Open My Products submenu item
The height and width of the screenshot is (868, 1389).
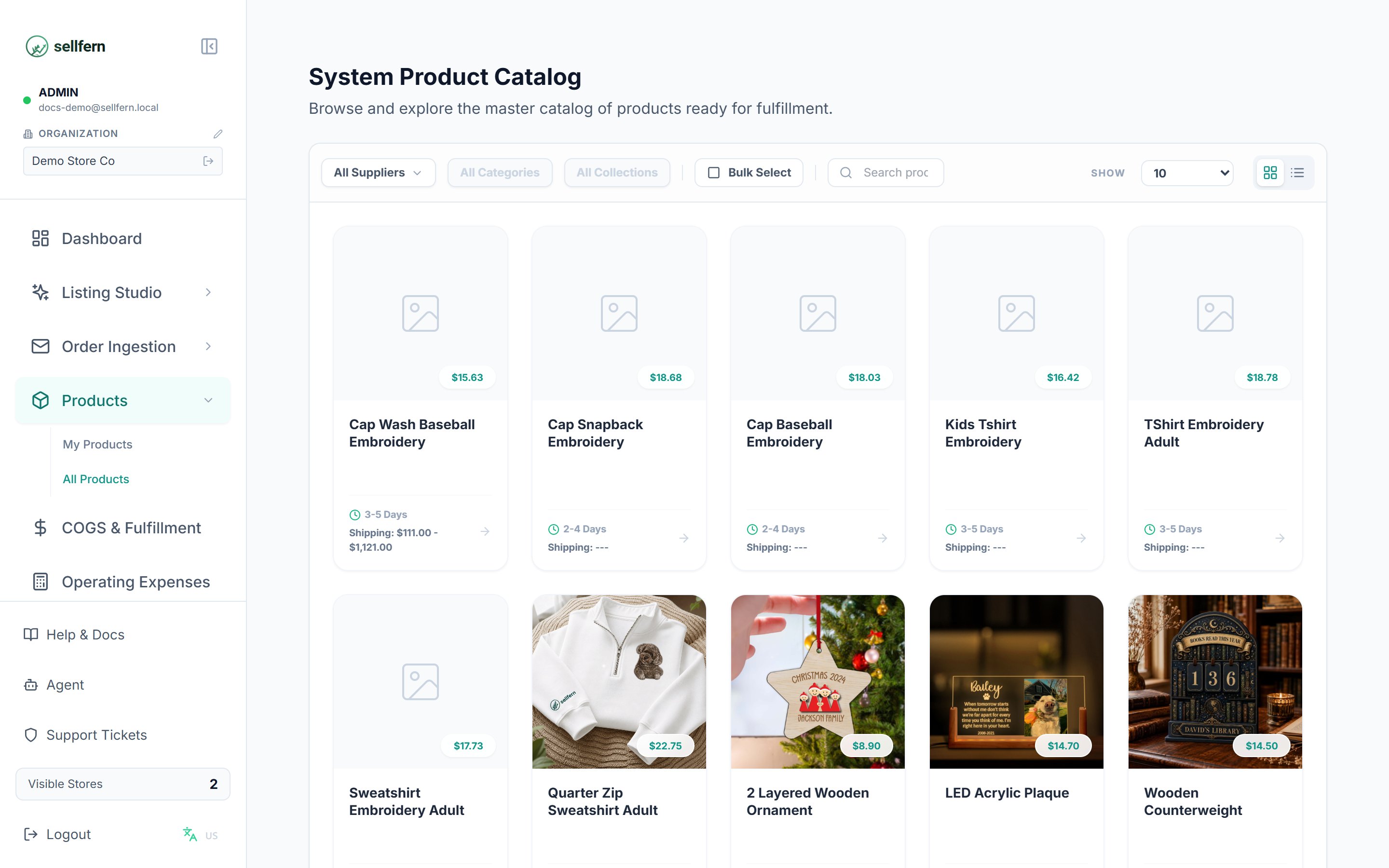[x=97, y=444]
